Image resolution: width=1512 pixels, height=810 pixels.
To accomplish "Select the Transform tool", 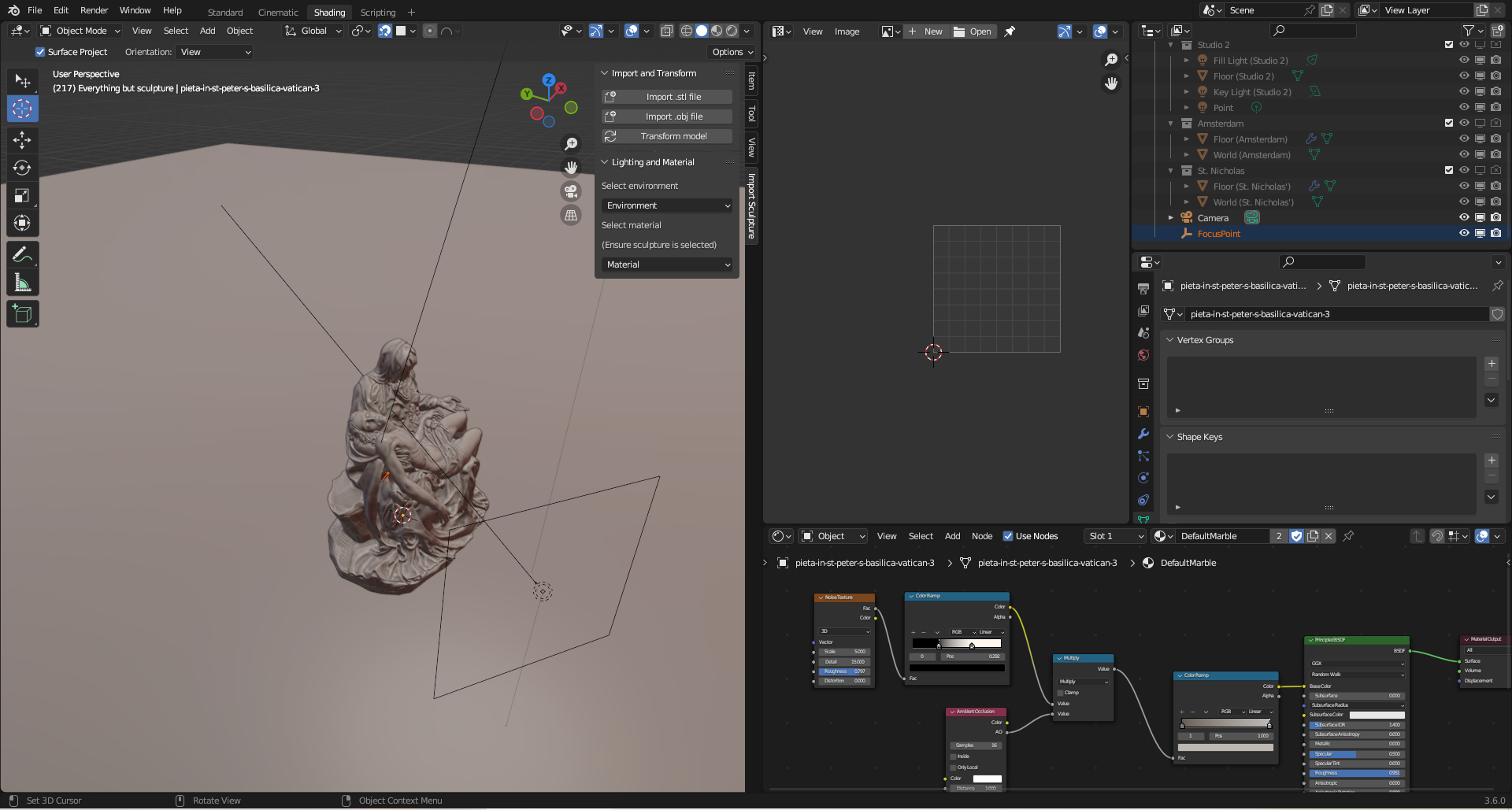I will 22,223.
